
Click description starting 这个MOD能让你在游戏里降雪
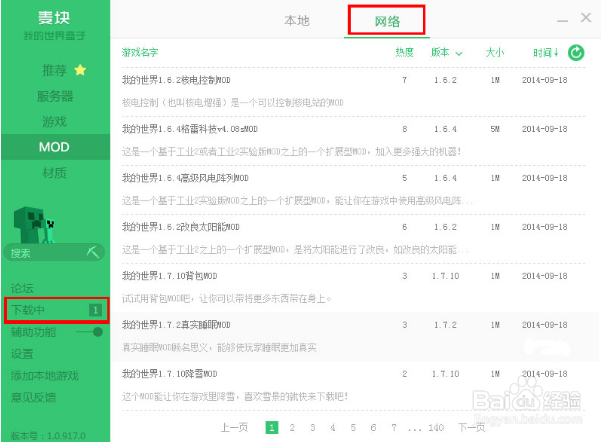tap(235, 397)
